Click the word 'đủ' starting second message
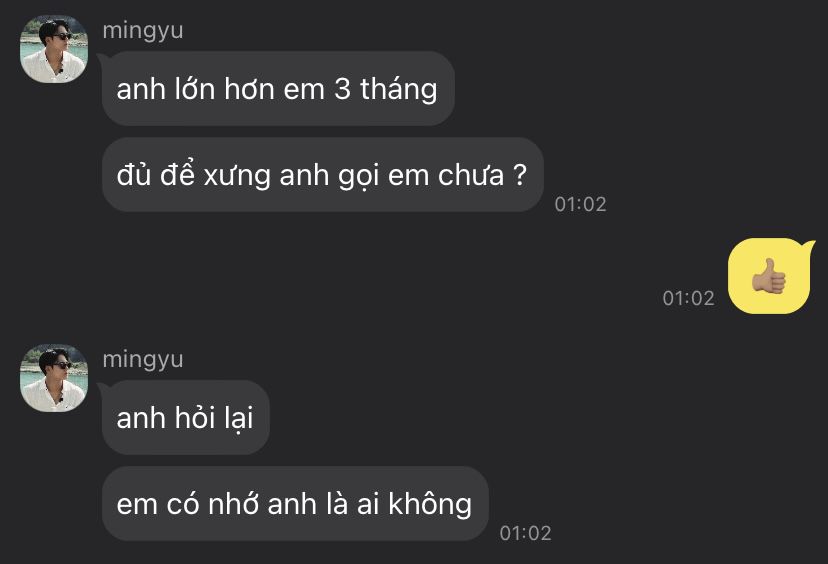The image size is (828, 564). click(x=134, y=174)
